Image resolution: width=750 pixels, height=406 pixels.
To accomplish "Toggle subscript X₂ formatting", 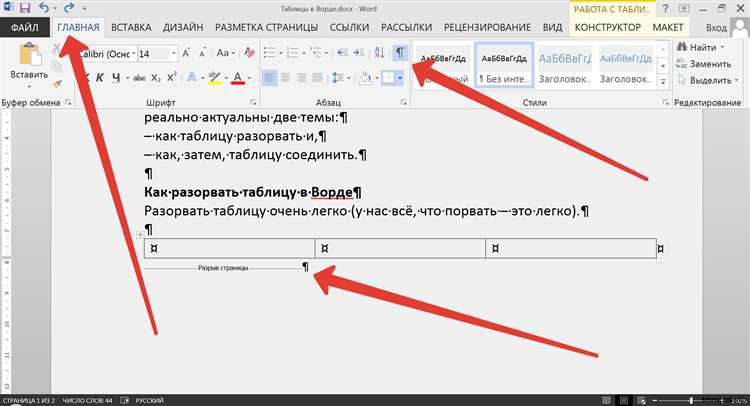I will click(155, 78).
